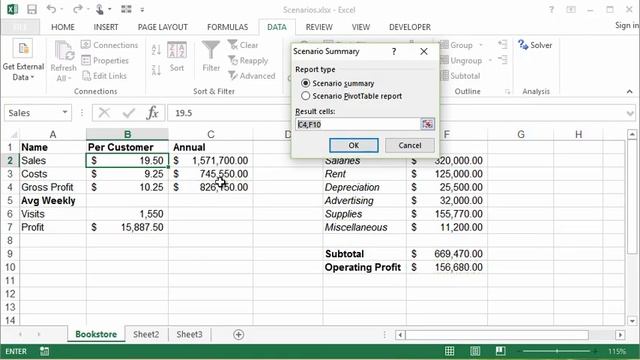Viewport: 640px width, 360px height.
Task: Open the FORMULAS ribbon tab
Action: coord(227,27)
